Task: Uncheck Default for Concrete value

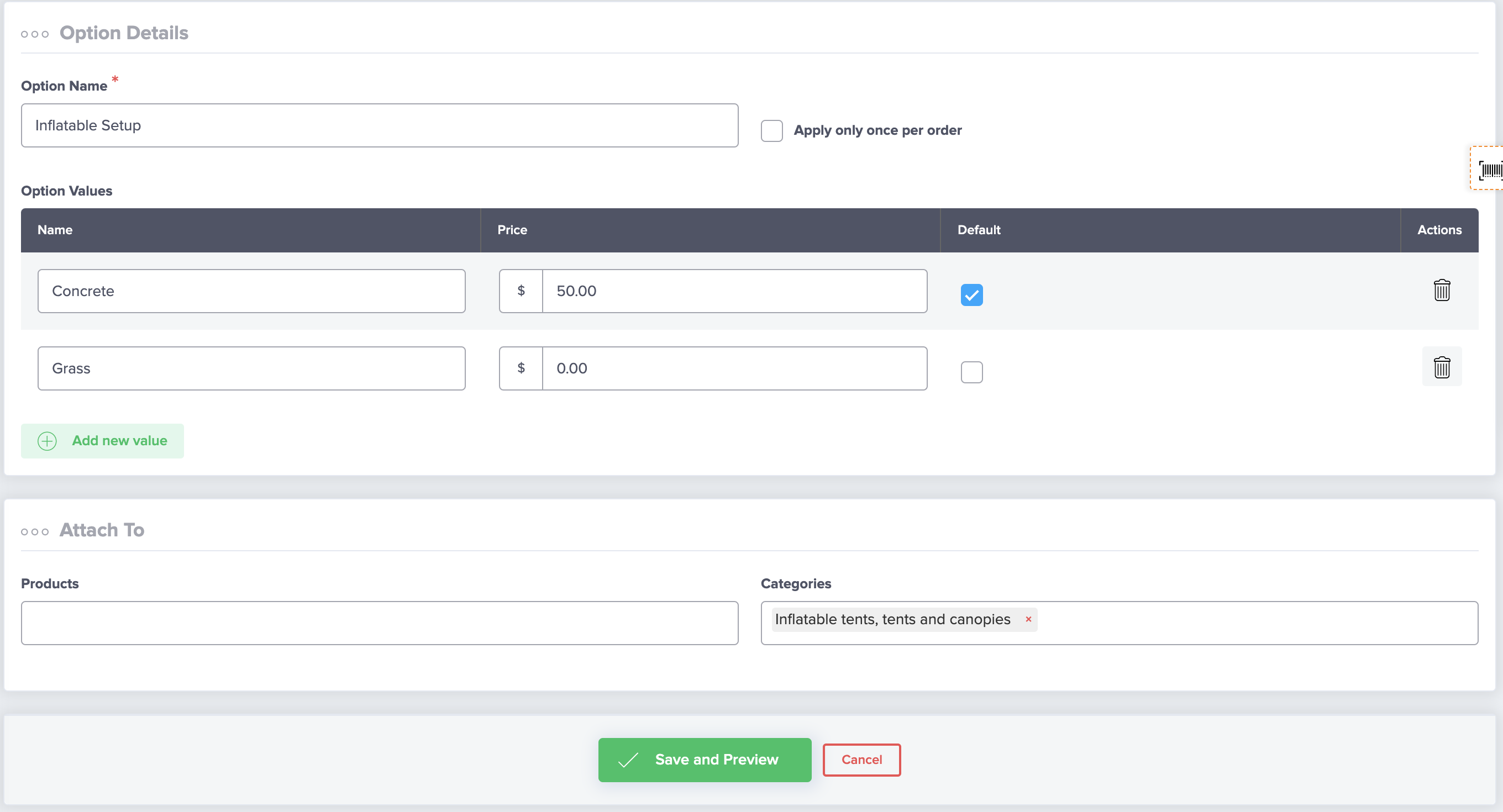Action: click(971, 294)
